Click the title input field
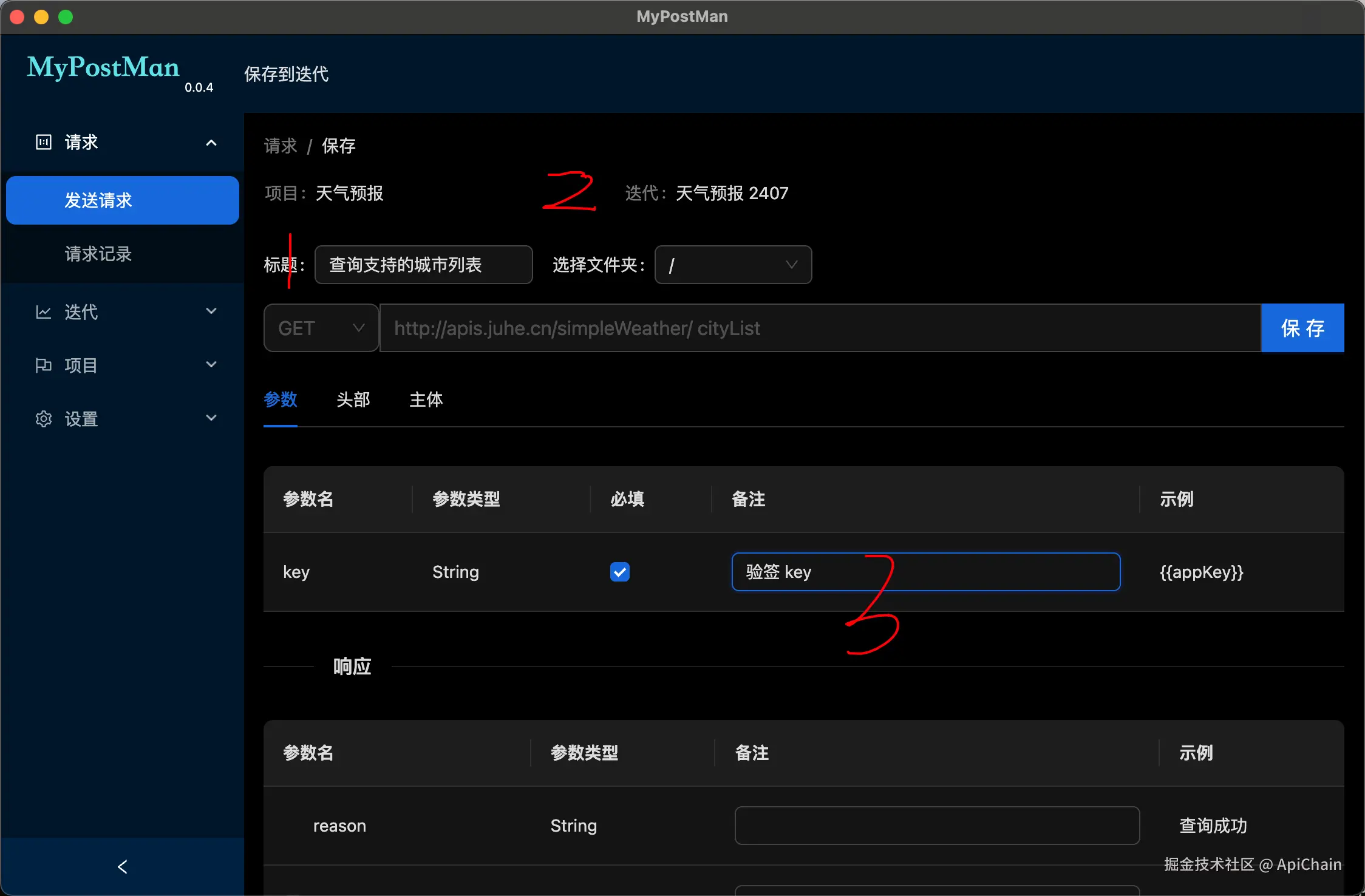The width and height of the screenshot is (1365, 896). point(423,265)
